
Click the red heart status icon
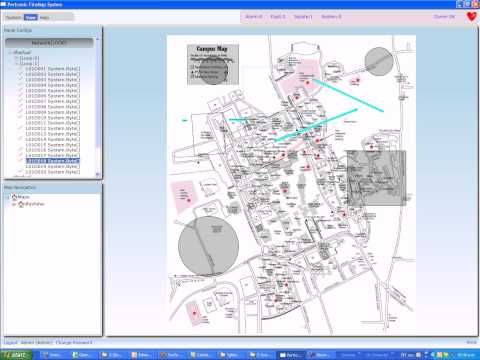point(472,16)
